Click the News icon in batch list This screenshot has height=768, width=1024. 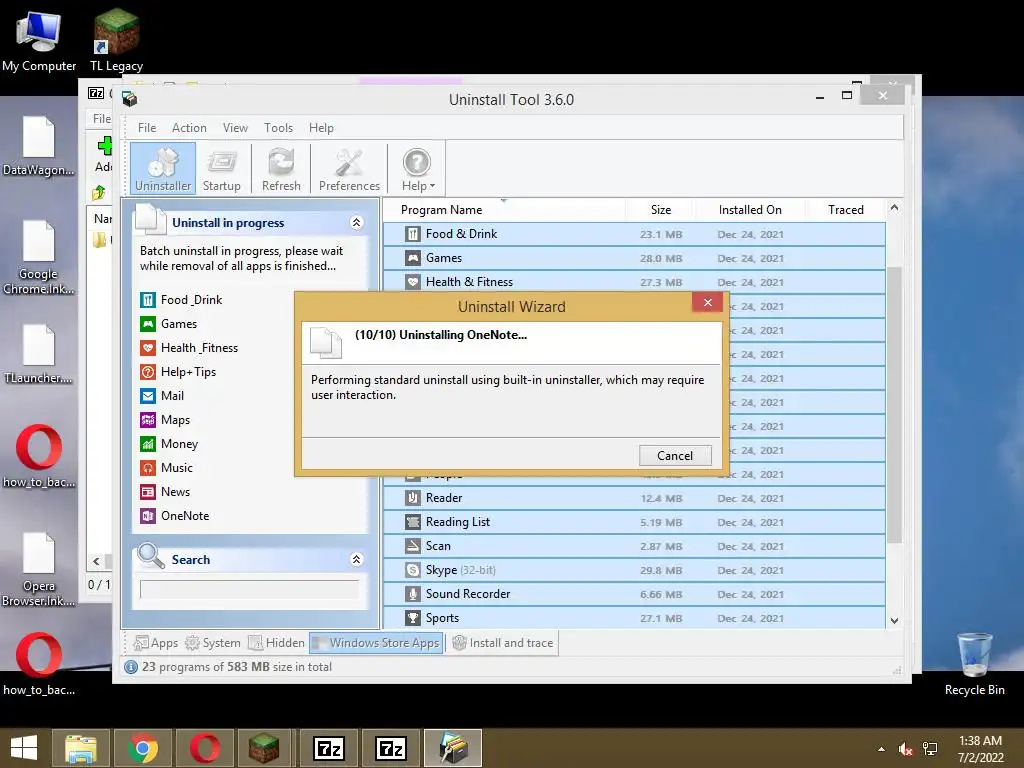(x=148, y=492)
